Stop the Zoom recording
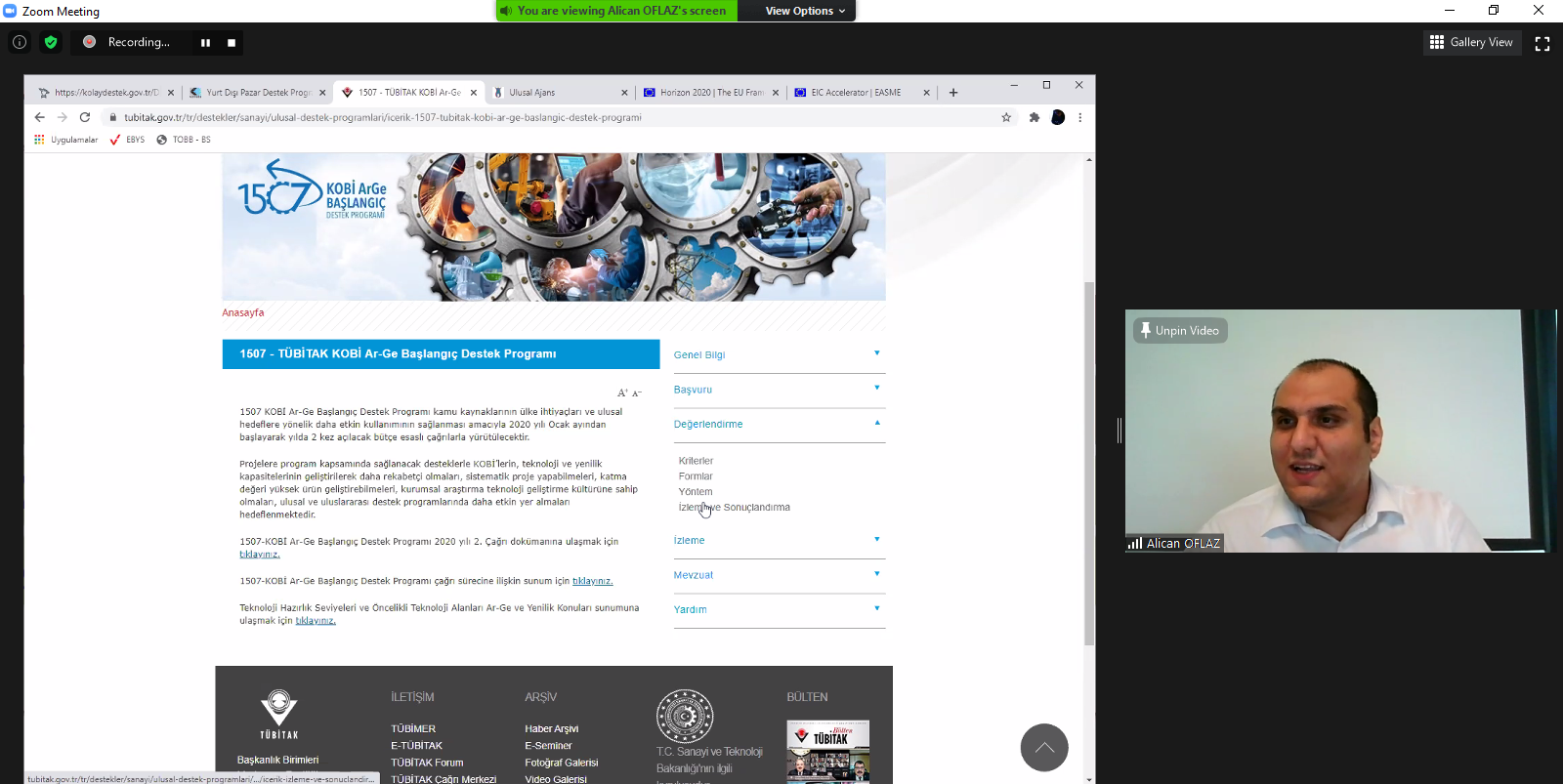The width and height of the screenshot is (1563, 784). 232,43
